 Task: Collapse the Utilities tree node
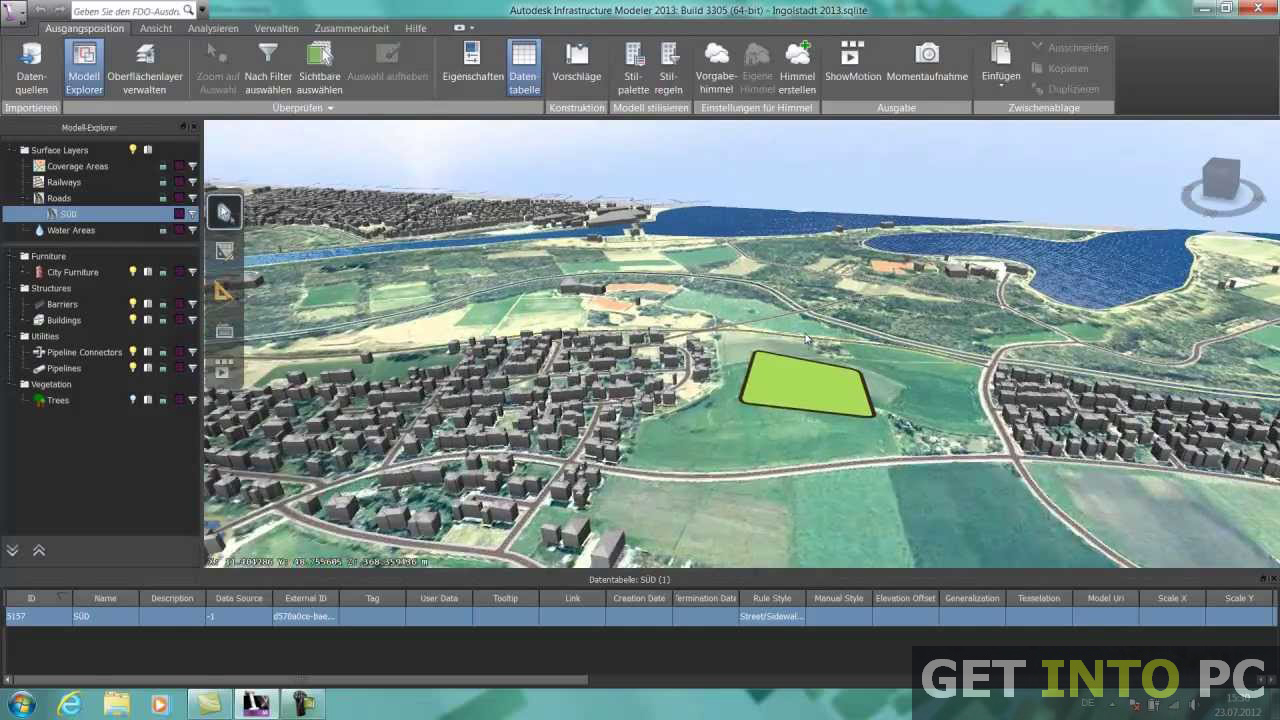(x=9, y=336)
